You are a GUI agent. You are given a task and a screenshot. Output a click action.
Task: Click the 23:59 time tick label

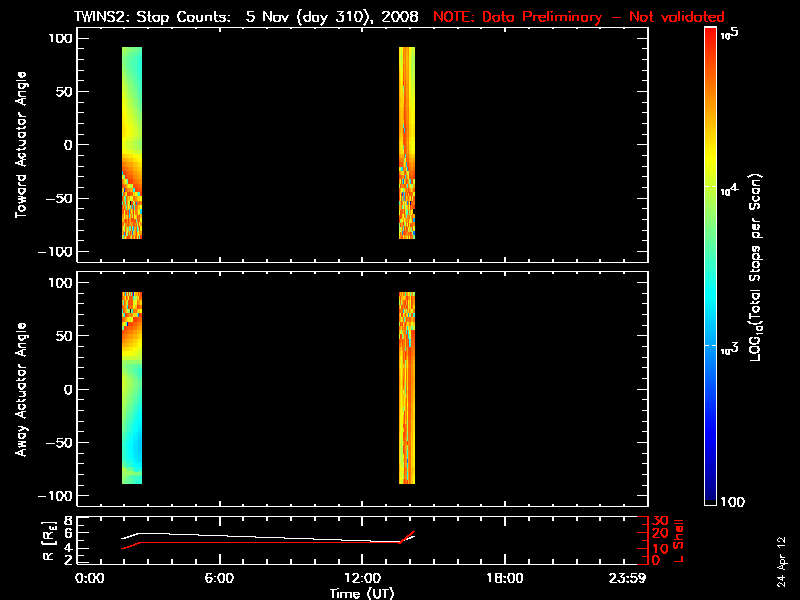pyautogui.click(x=628, y=579)
